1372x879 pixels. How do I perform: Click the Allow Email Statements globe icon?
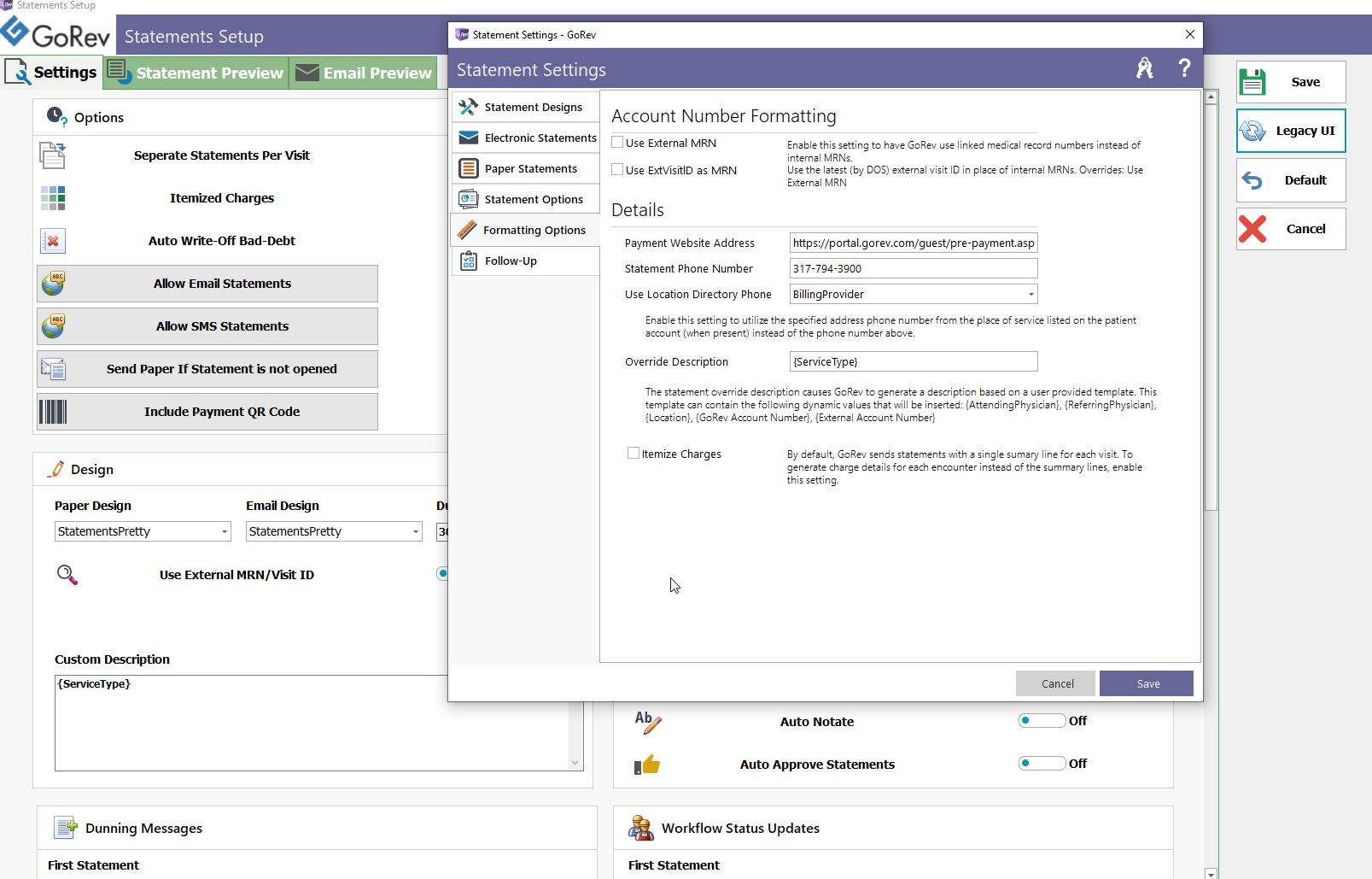pyautogui.click(x=53, y=283)
